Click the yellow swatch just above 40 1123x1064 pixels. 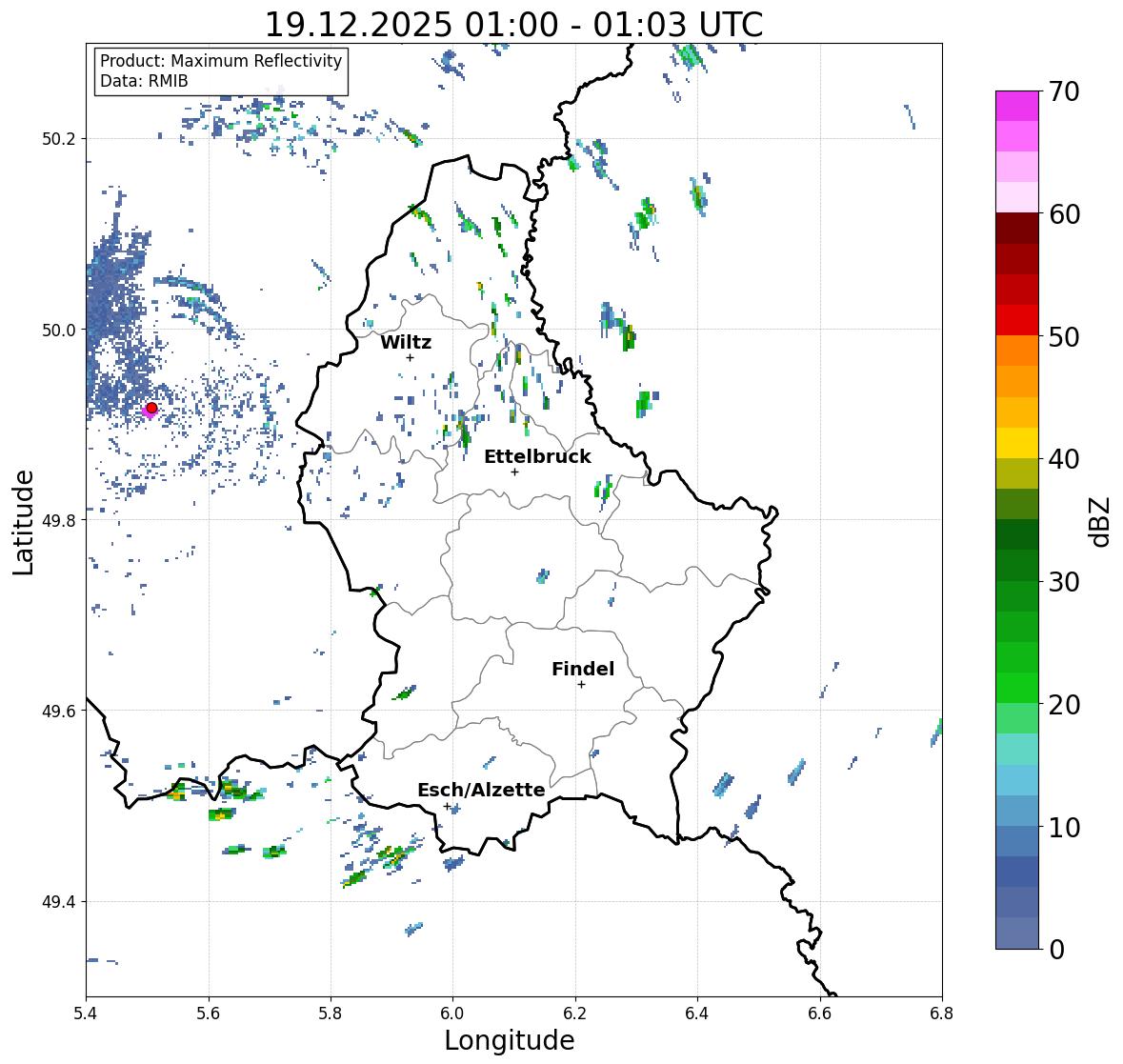(1017, 443)
